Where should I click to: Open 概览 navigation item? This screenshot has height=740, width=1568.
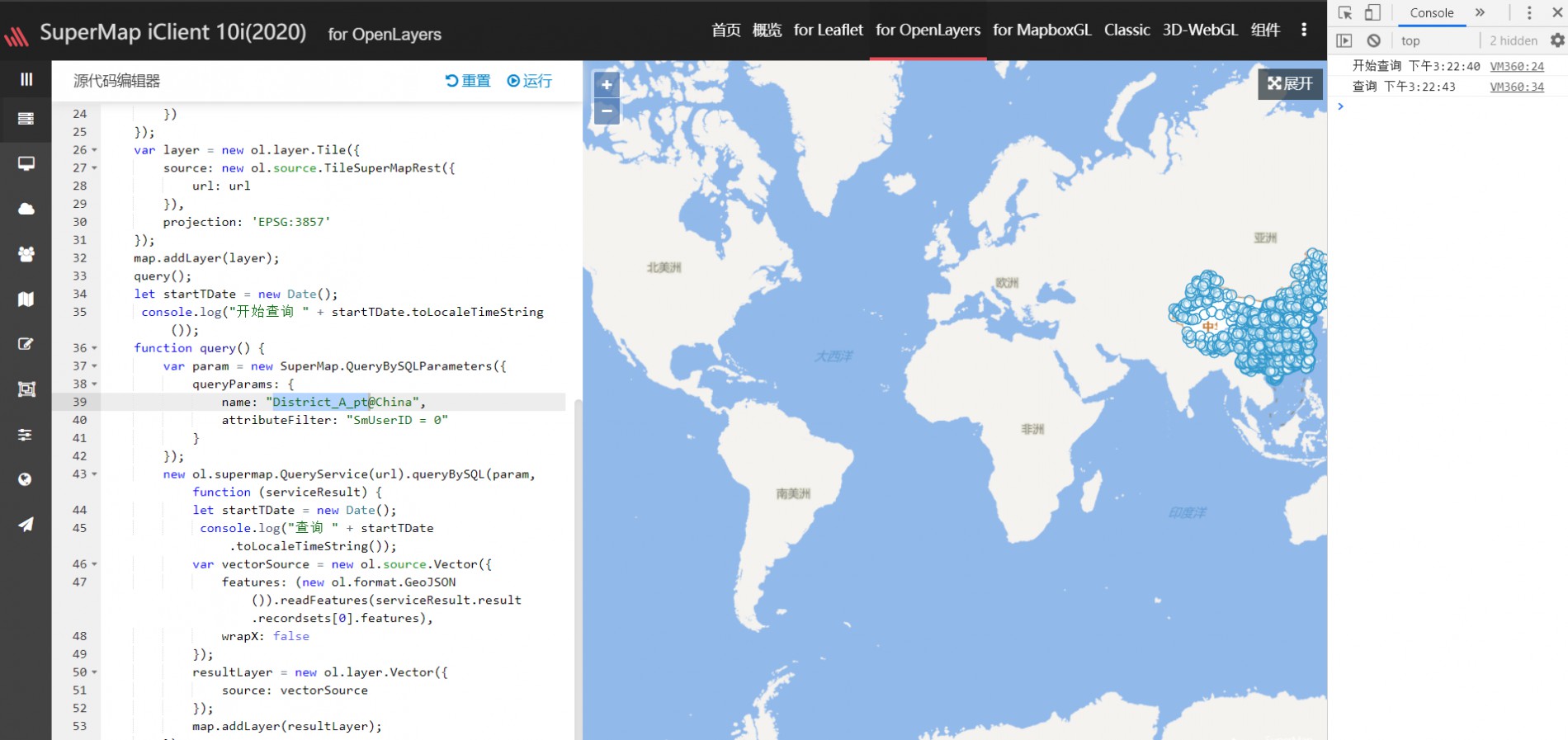point(767,30)
